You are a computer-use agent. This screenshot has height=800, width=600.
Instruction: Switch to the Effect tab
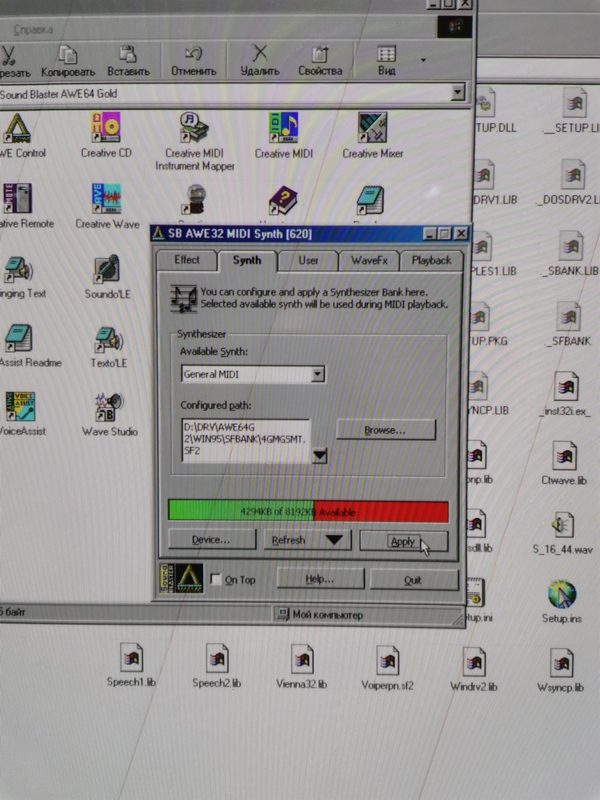(x=187, y=260)
